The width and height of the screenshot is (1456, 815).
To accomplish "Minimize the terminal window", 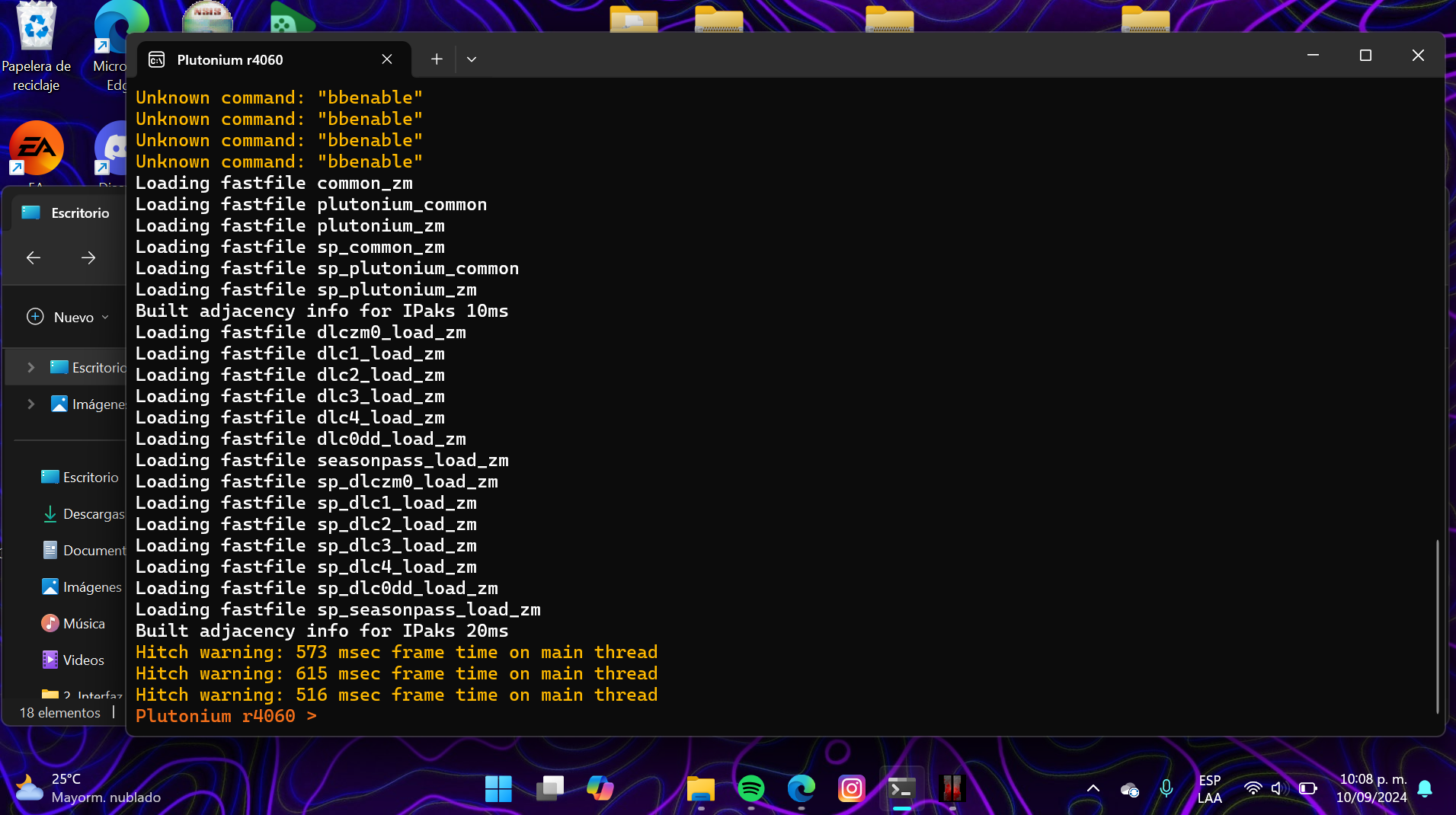I will pyautogui.click(x=1313, y=55).
